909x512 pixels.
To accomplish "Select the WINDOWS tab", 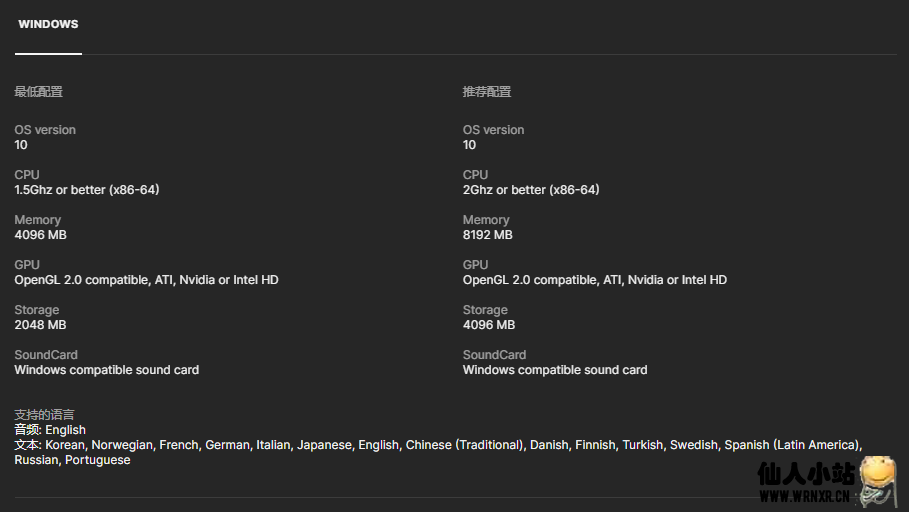I will 48,24.
